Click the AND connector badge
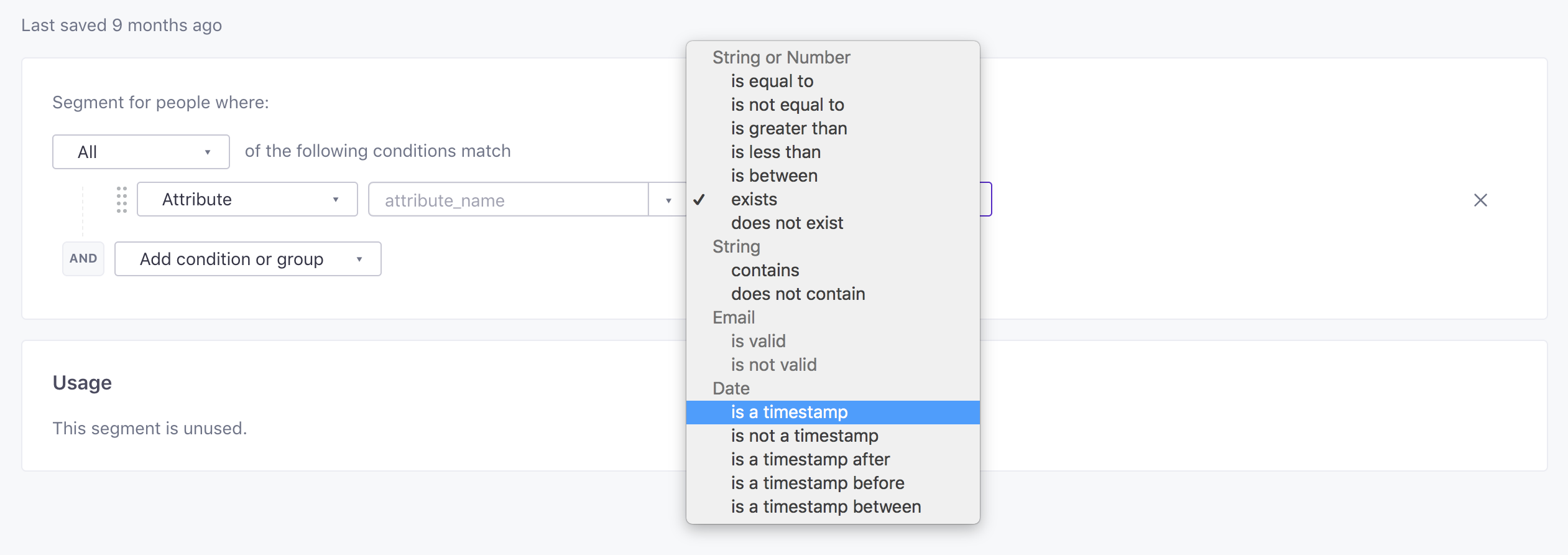The image size is (1568, 555). (83, 258)
